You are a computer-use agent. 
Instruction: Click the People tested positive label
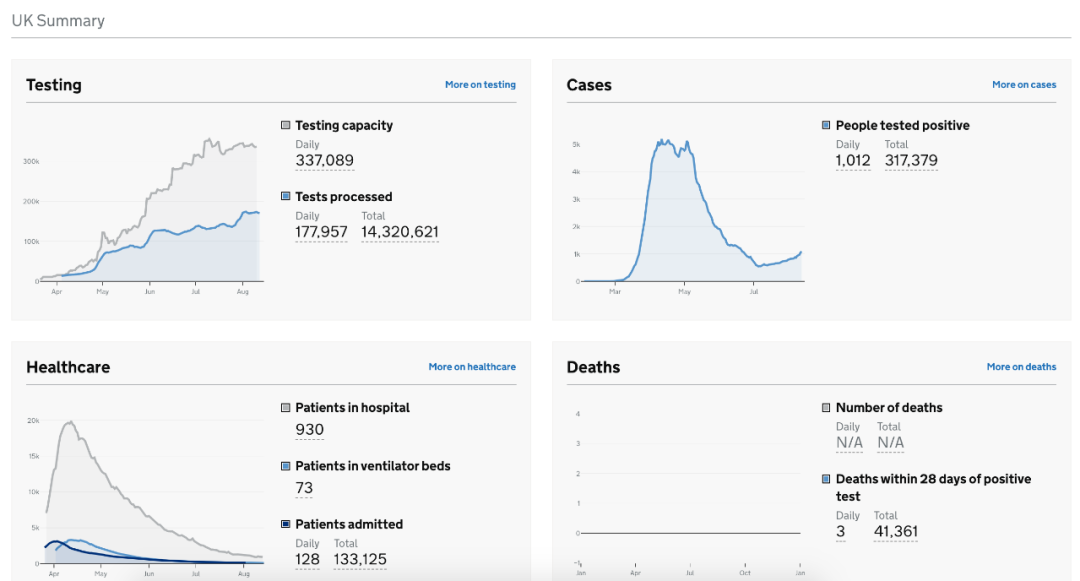pos(902,125)
